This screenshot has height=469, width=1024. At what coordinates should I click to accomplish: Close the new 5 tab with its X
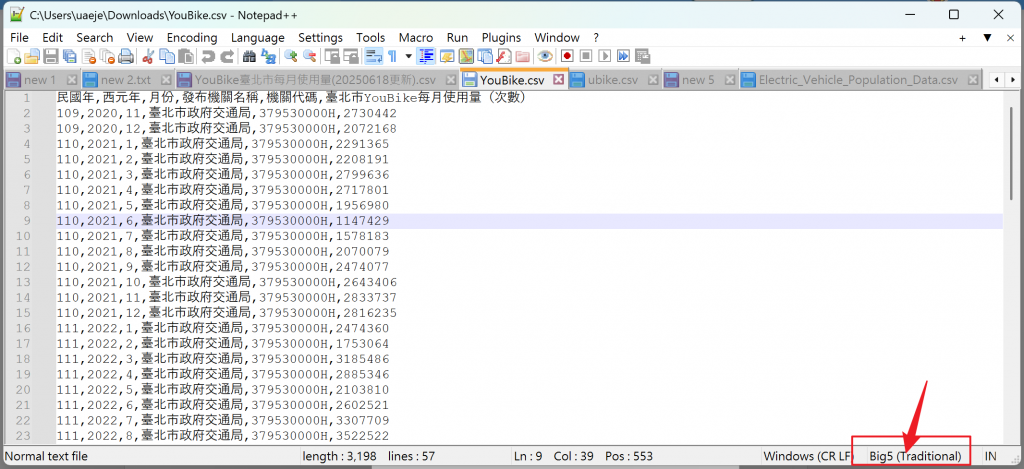click(x=729, y=80)
